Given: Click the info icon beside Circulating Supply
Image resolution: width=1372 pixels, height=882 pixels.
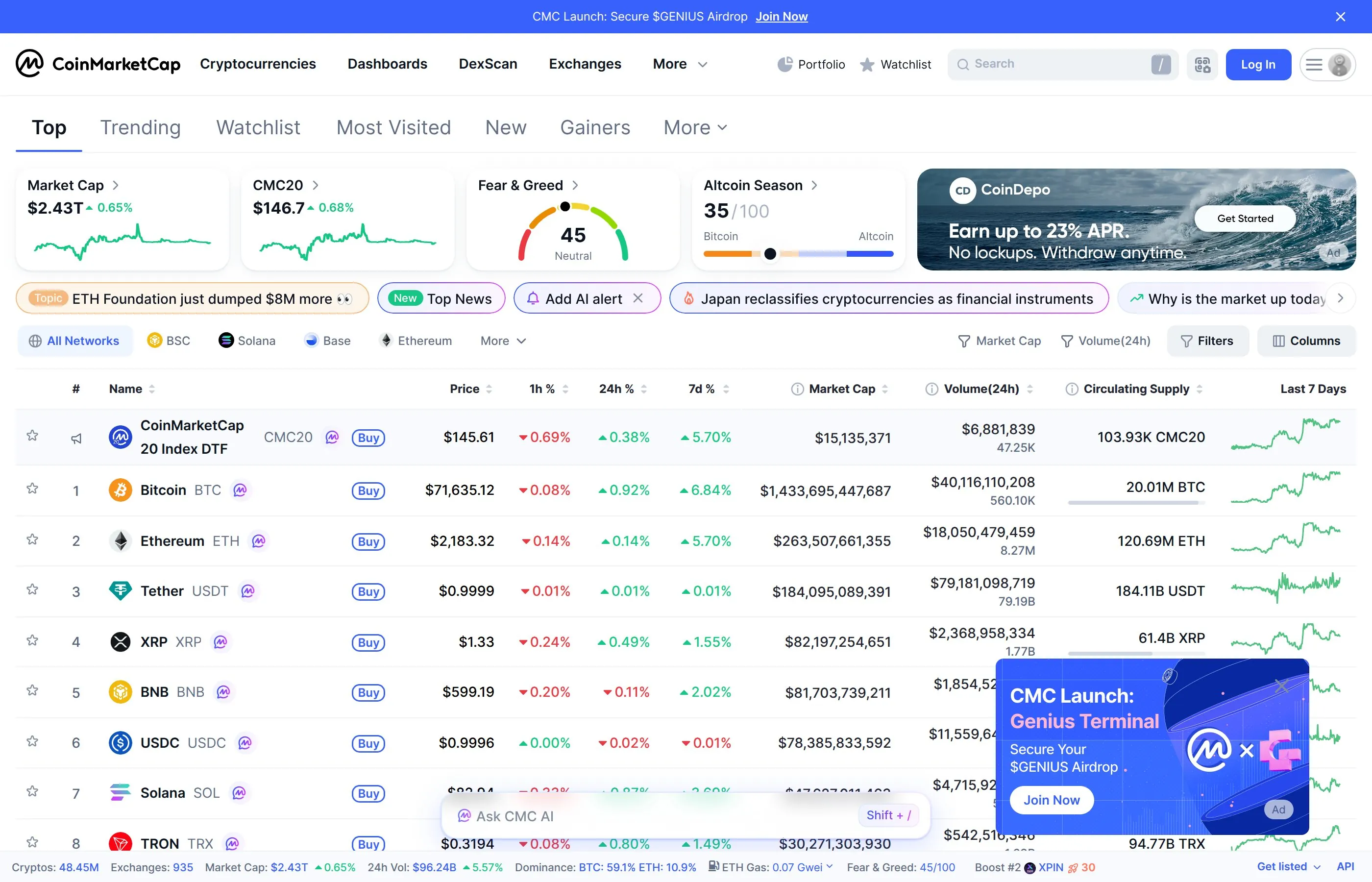Looking at the screenshot, I should [x=1071, y=389].
